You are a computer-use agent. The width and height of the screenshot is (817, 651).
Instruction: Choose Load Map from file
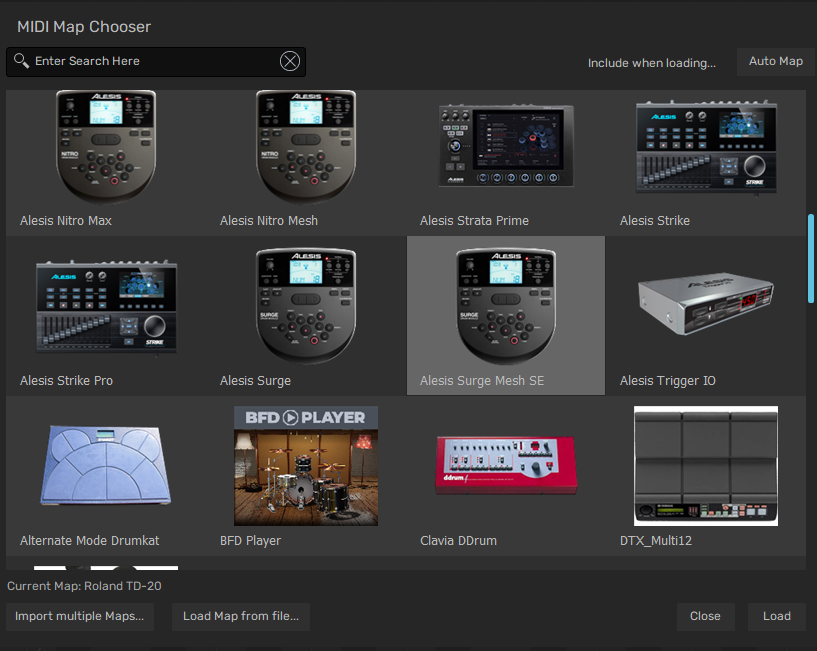[241, 617]
